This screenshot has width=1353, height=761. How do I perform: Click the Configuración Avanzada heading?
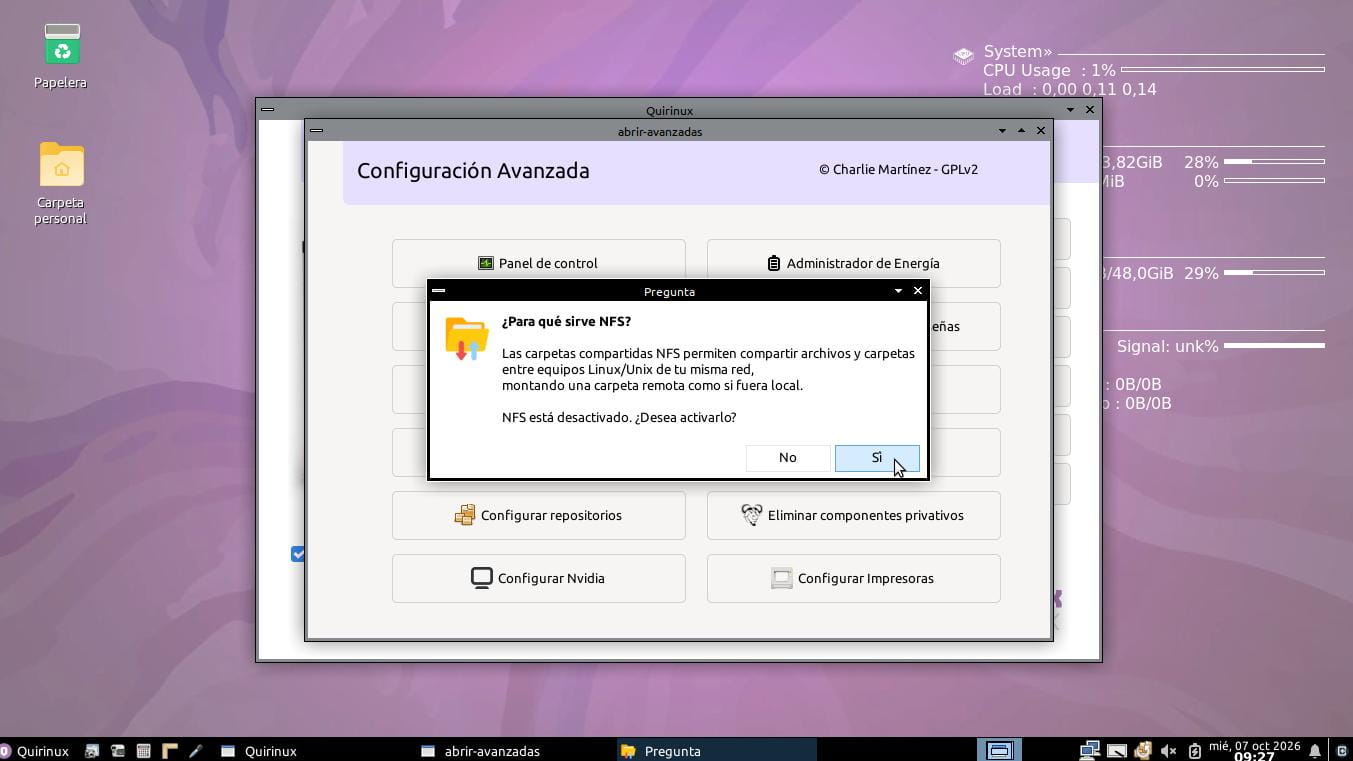click(x=473, y=171)
